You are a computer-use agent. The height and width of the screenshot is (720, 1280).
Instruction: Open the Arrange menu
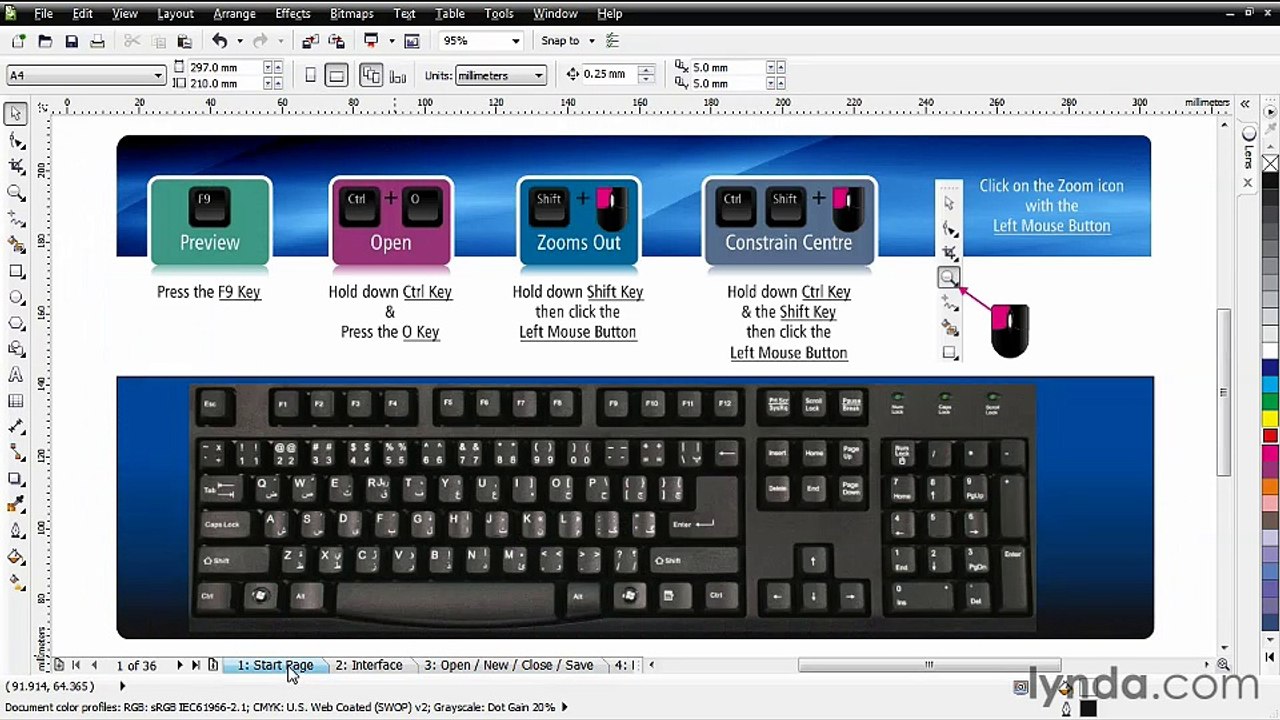[x=235, y=13]
